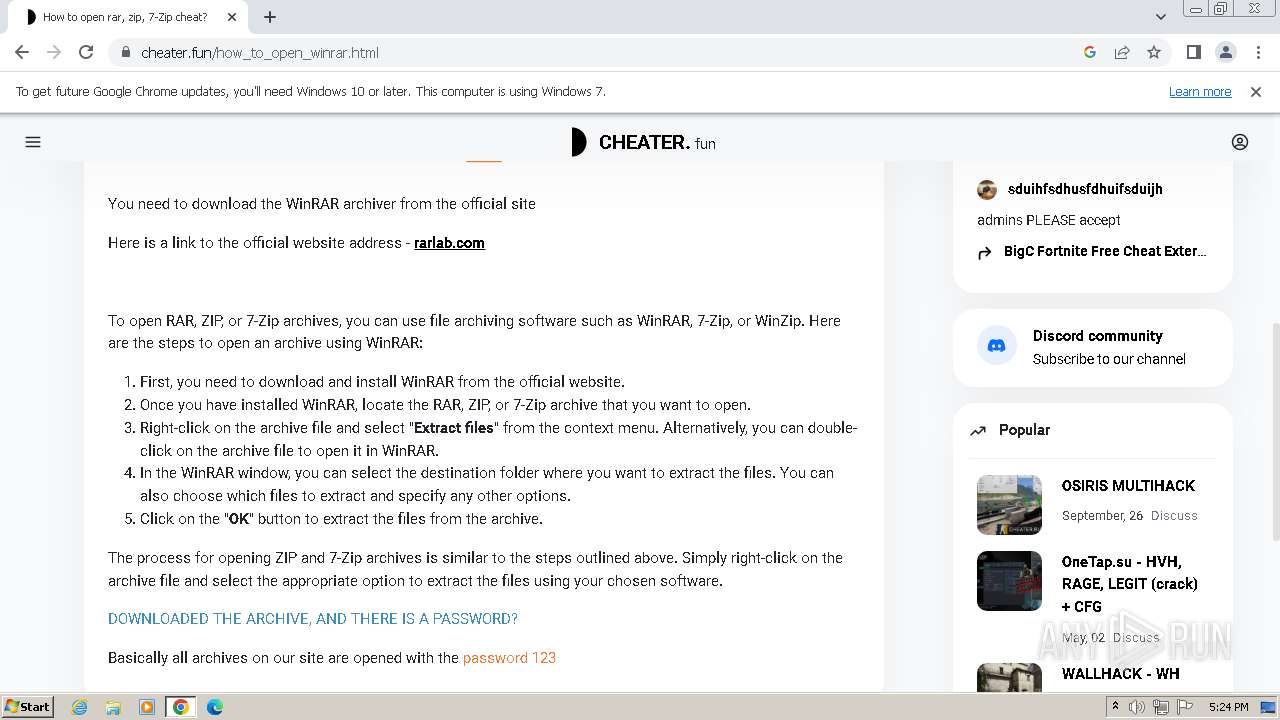Open OneTap.su HVH RAGE LEGIT article
The width and height of the screenshot is (1280, 720).
1130,584
